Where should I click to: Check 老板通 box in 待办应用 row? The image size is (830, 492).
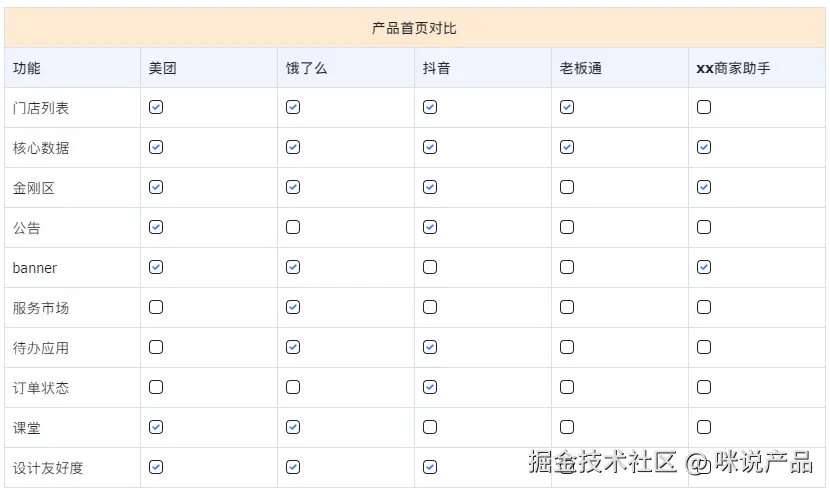(x=567, y=347)
